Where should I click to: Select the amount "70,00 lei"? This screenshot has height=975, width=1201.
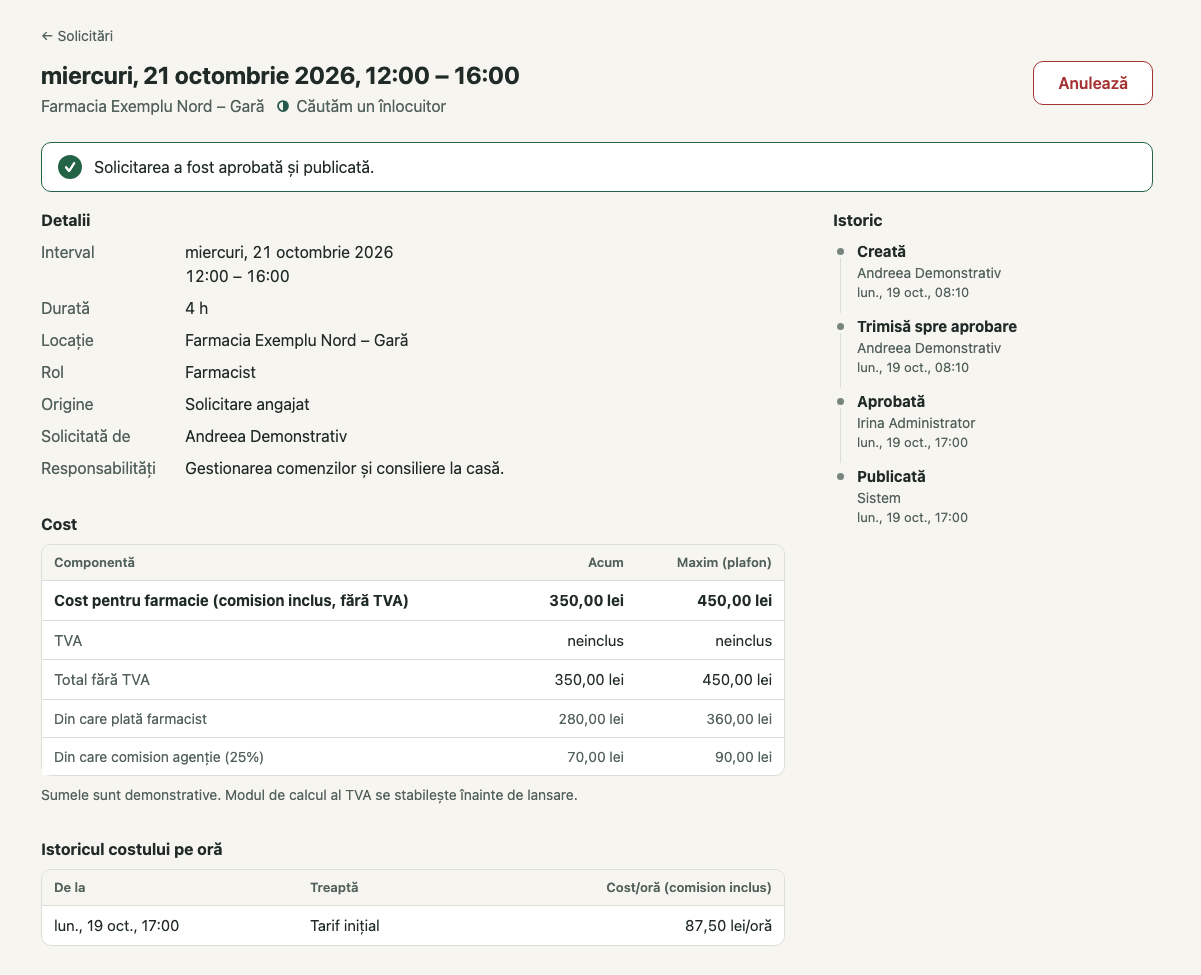[596, 757]
